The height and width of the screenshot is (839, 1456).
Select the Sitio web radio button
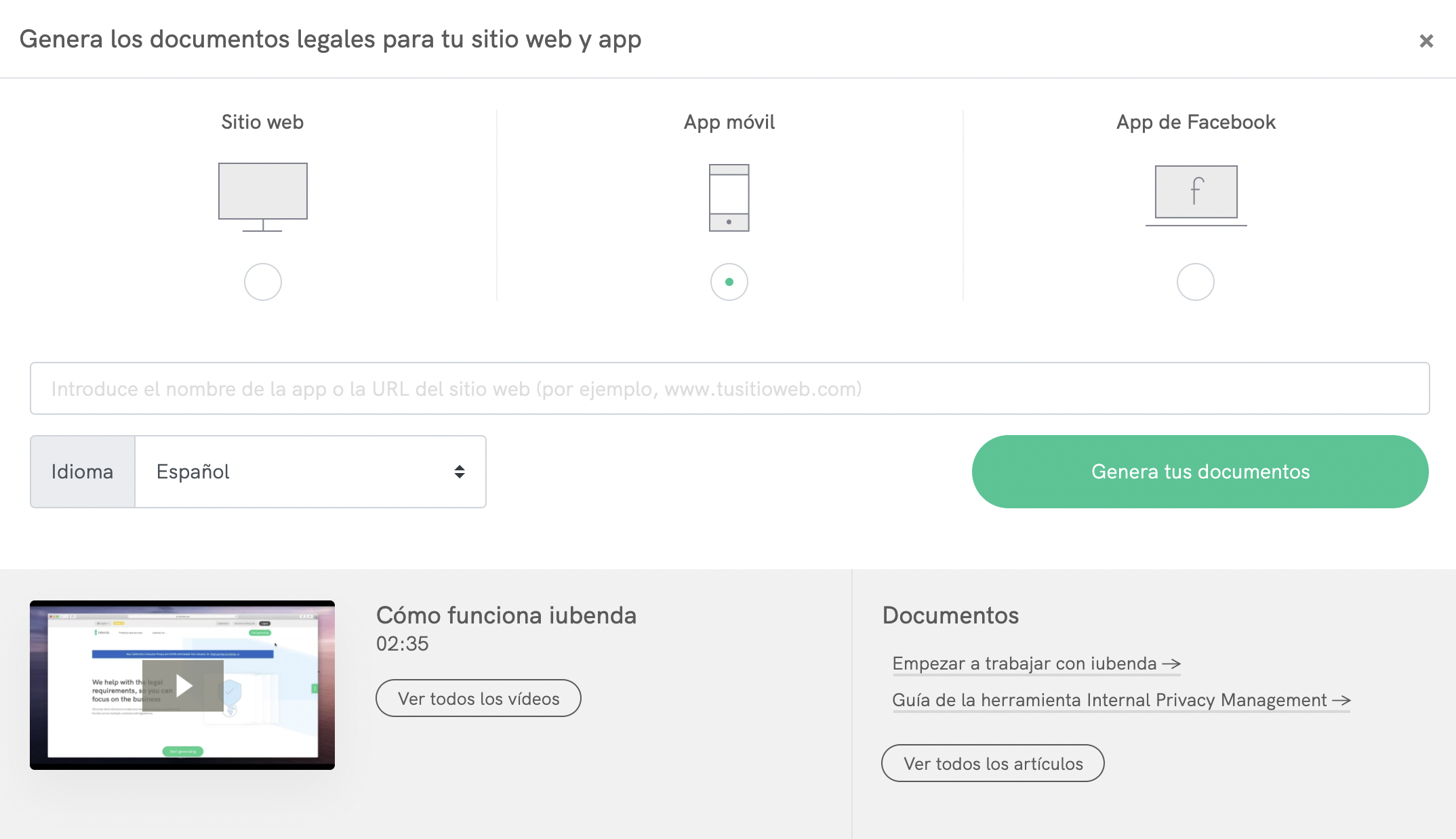(x=262, y=282)
